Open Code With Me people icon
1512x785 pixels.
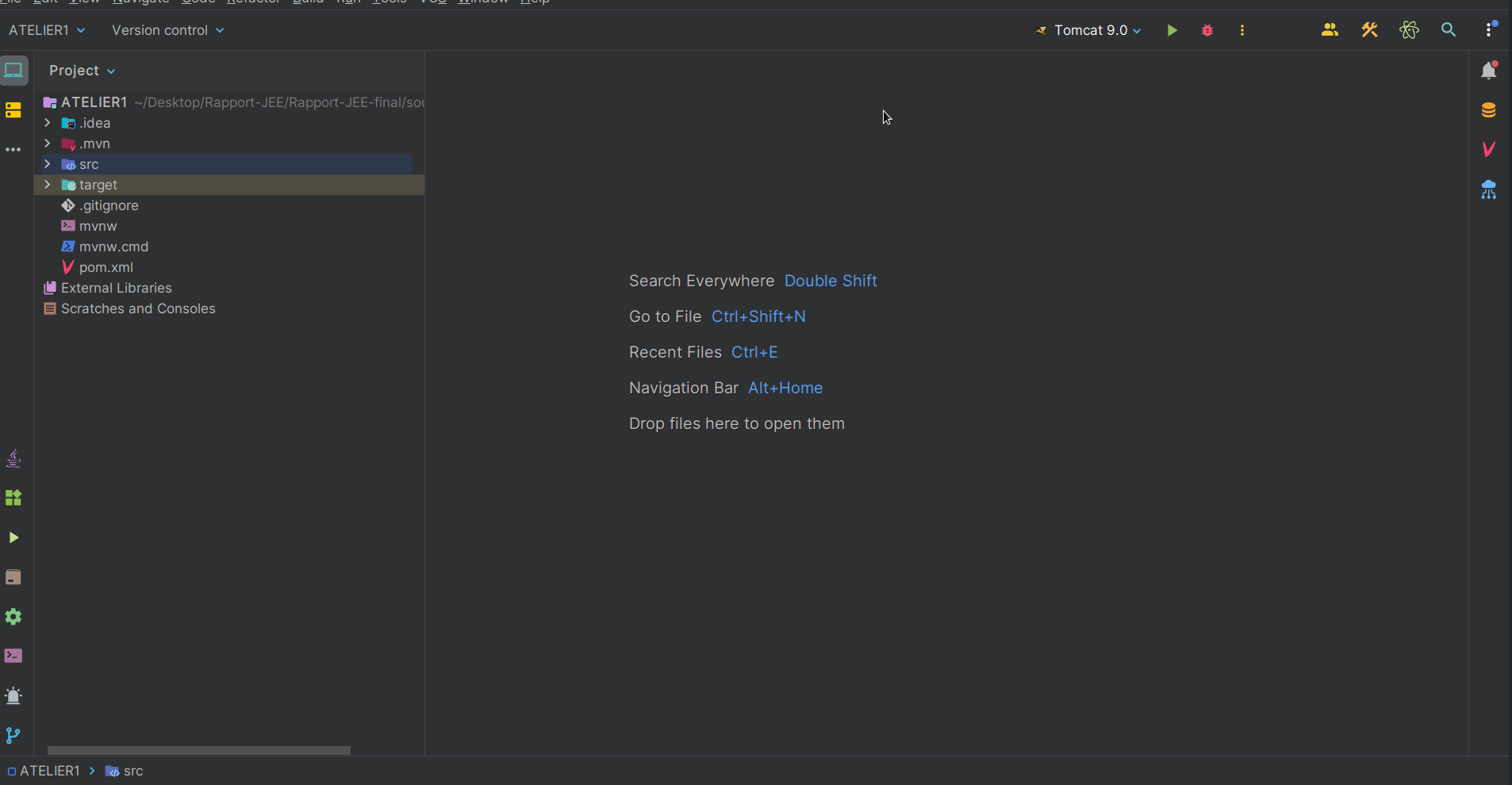pyautogui.click(x=1330, y=30)
